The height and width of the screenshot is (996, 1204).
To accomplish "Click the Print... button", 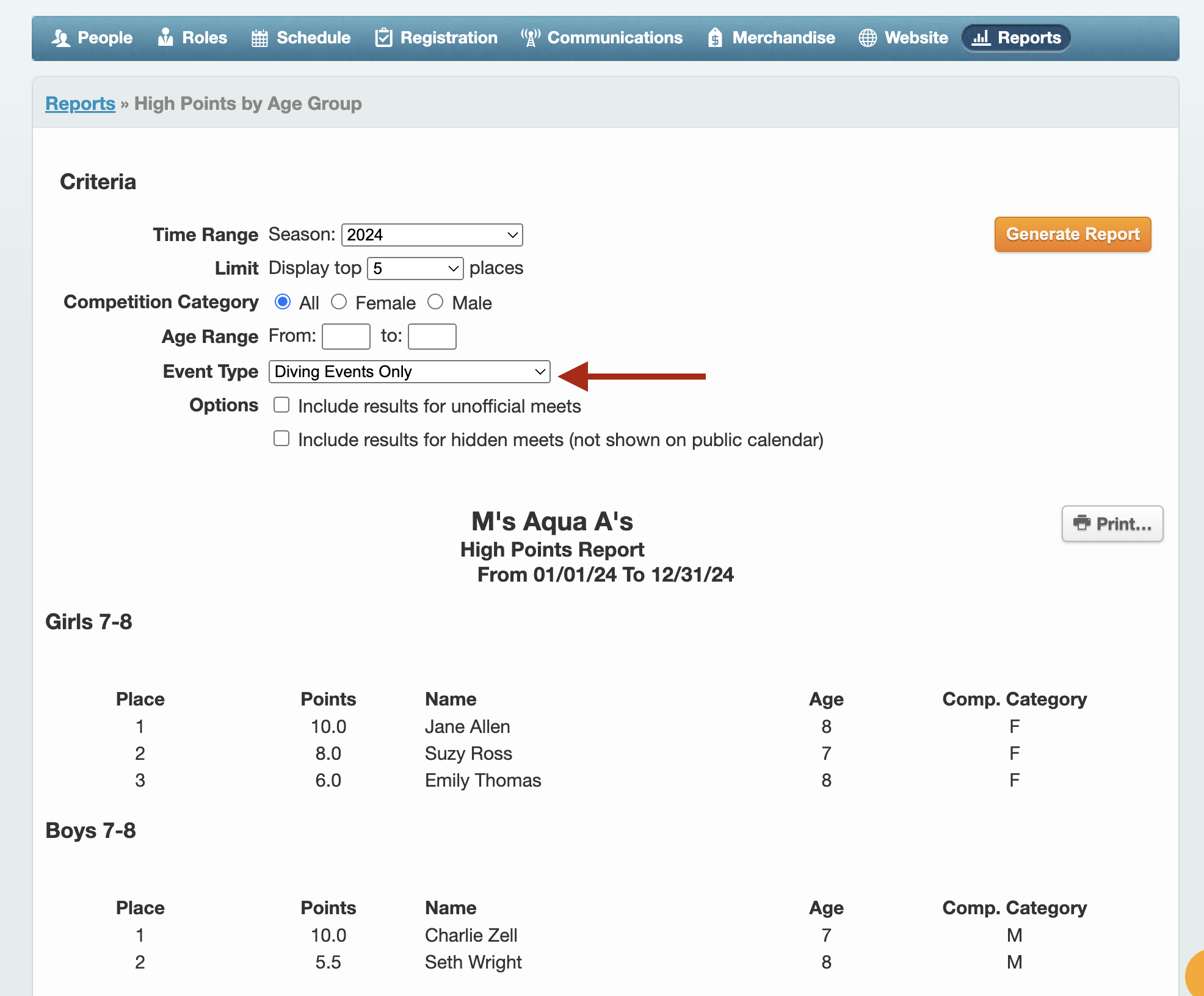I will [x=1112, y=524].
